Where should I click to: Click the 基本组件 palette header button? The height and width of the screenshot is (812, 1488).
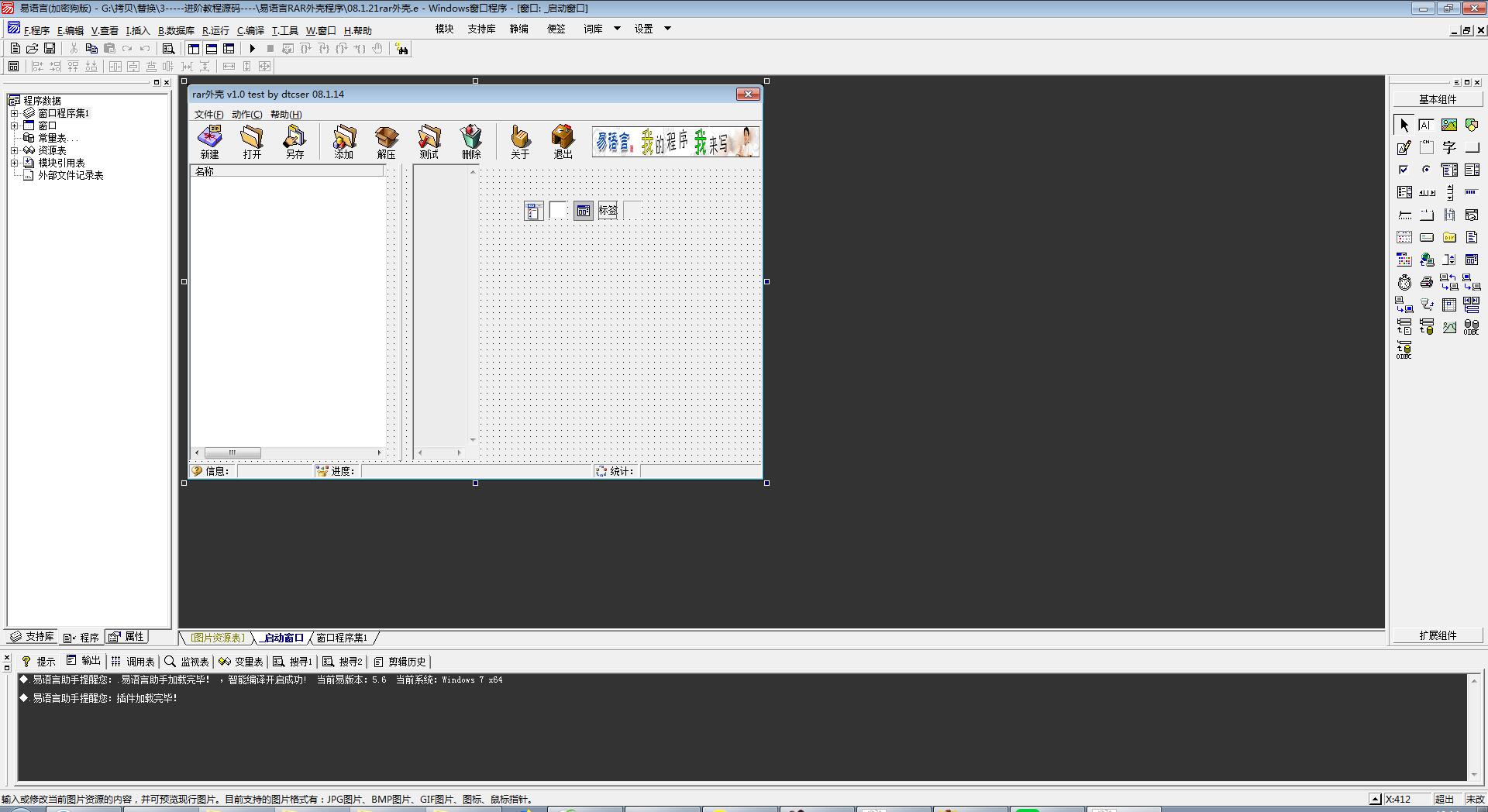pyautogui.click(x=1437, y=99)
